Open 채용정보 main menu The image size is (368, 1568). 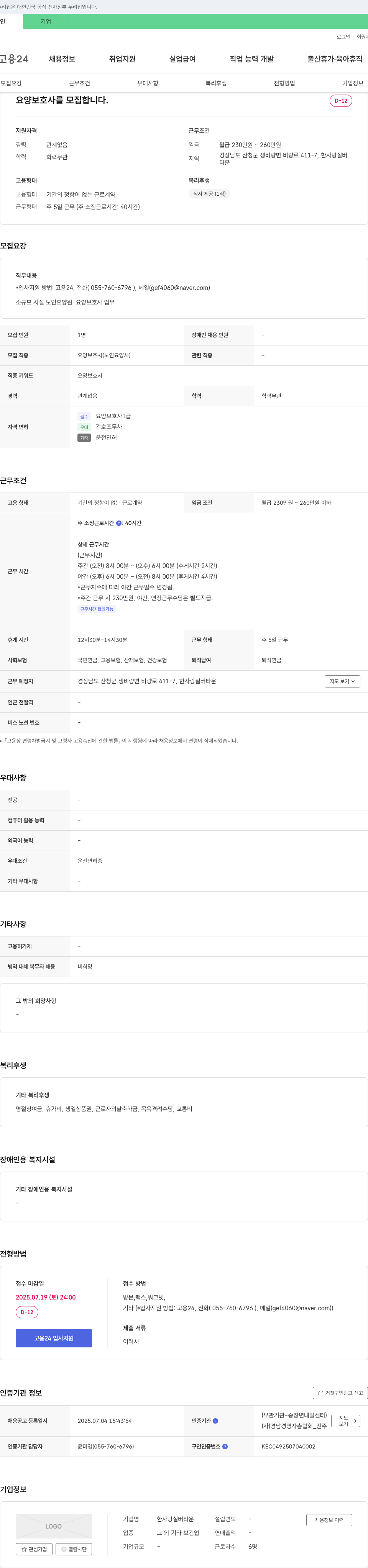[x=62, y=59]
